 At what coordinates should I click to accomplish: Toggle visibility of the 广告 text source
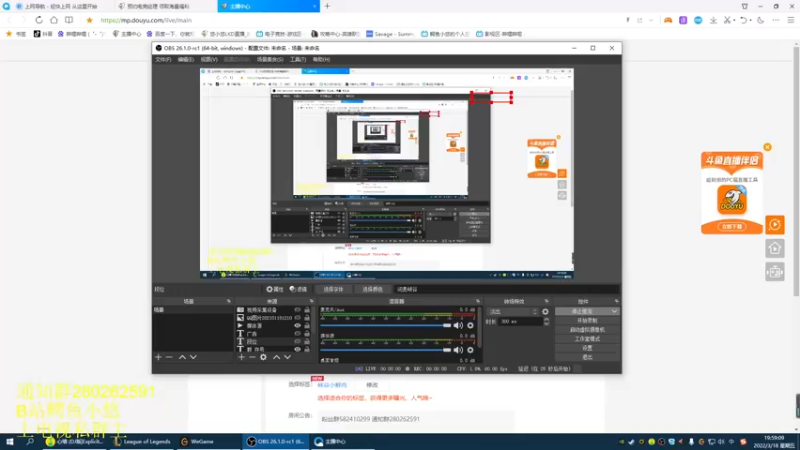[297, 334]
